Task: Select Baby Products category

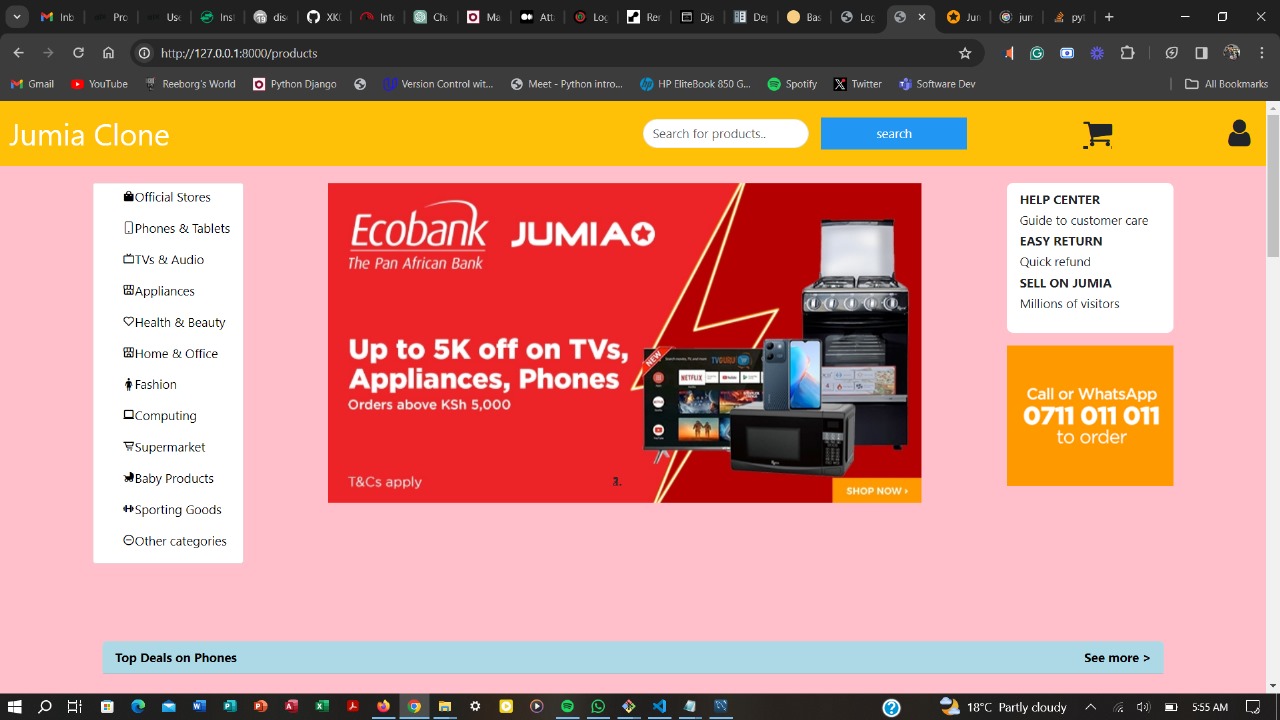Action: pyautogui.click(x=169, y=478)
